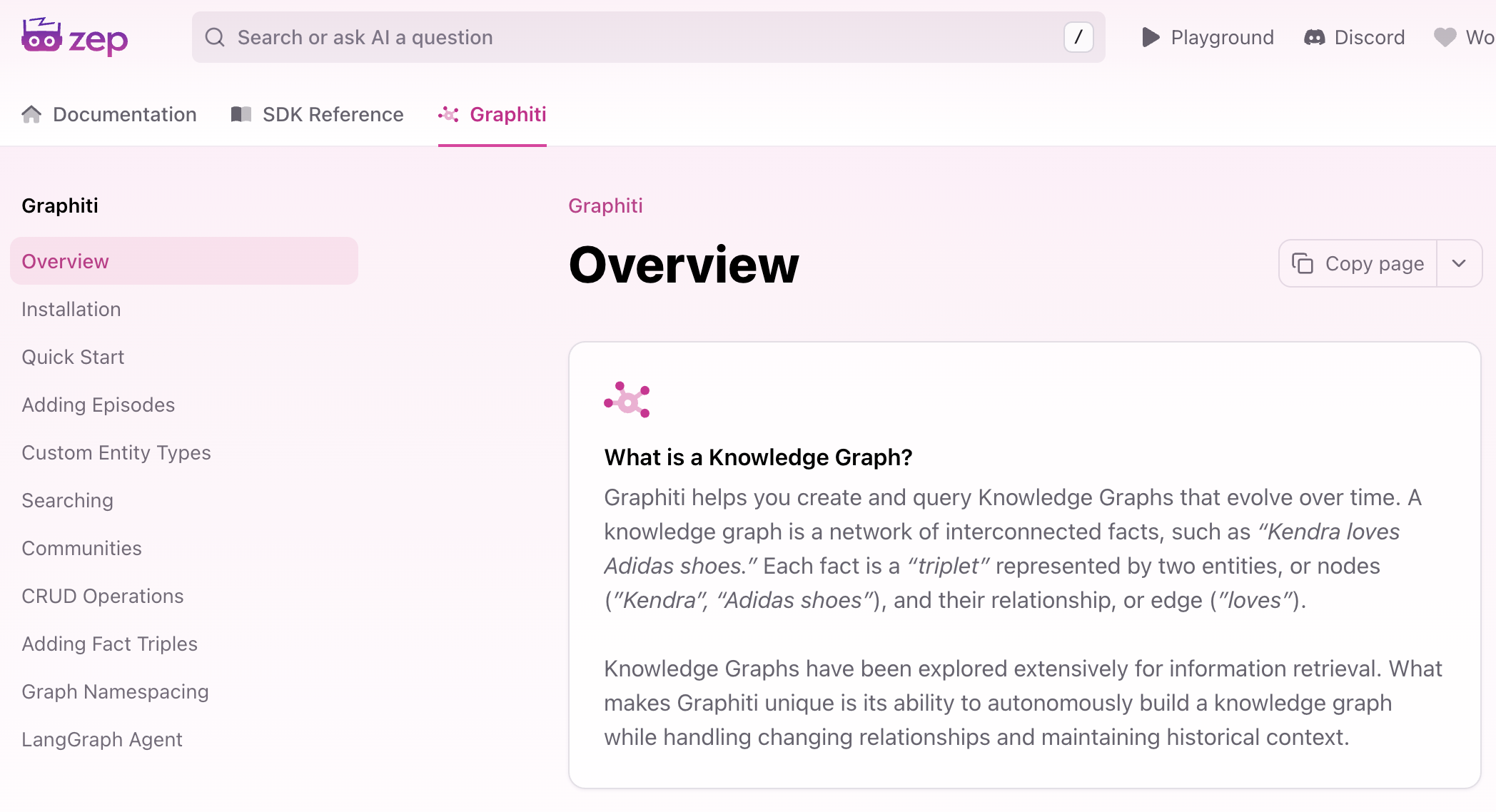1496x812 pixels.
Task: Open the Discord link
Action: 1354,37
